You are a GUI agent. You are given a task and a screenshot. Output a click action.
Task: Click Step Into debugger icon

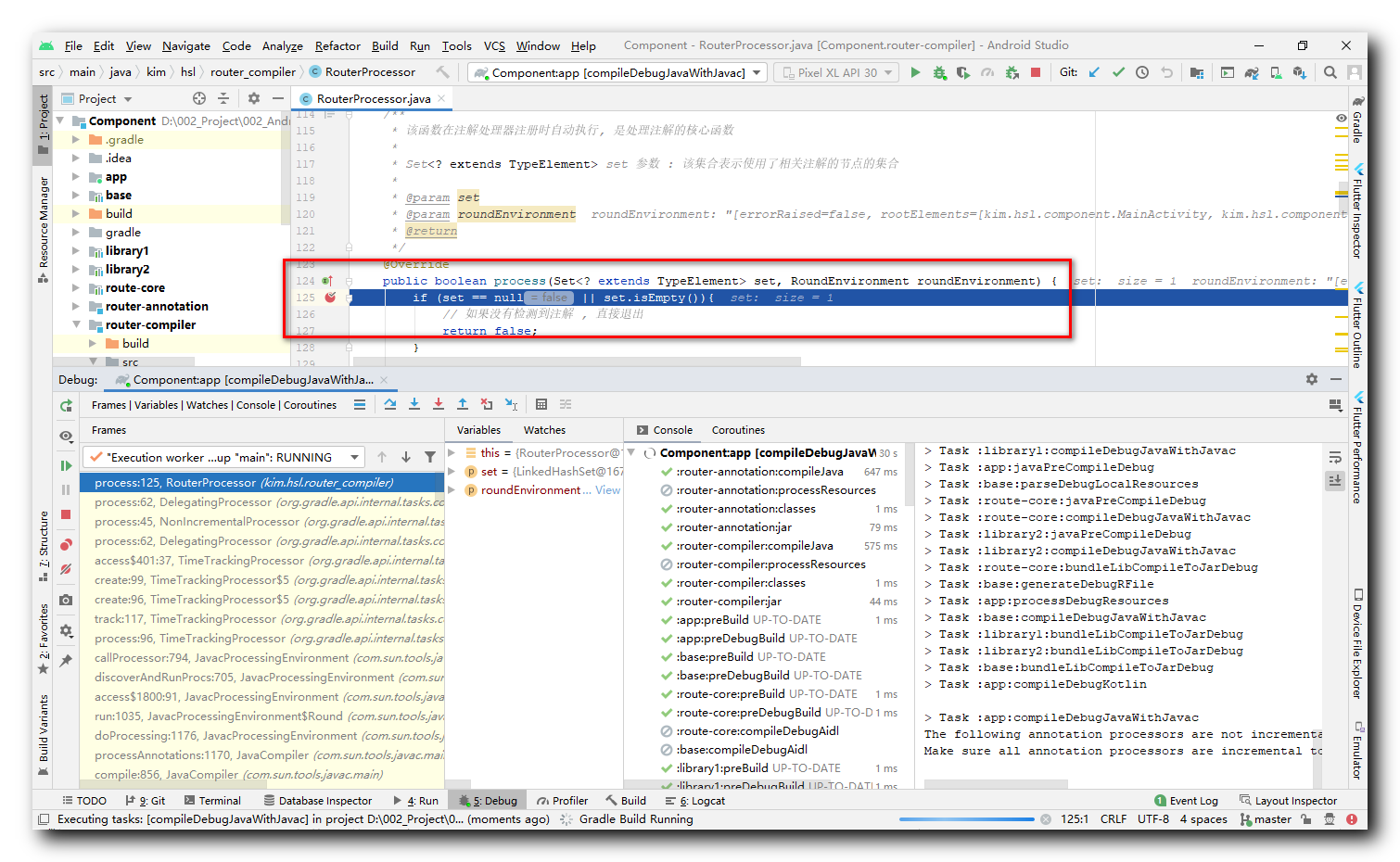click(414, 405)
